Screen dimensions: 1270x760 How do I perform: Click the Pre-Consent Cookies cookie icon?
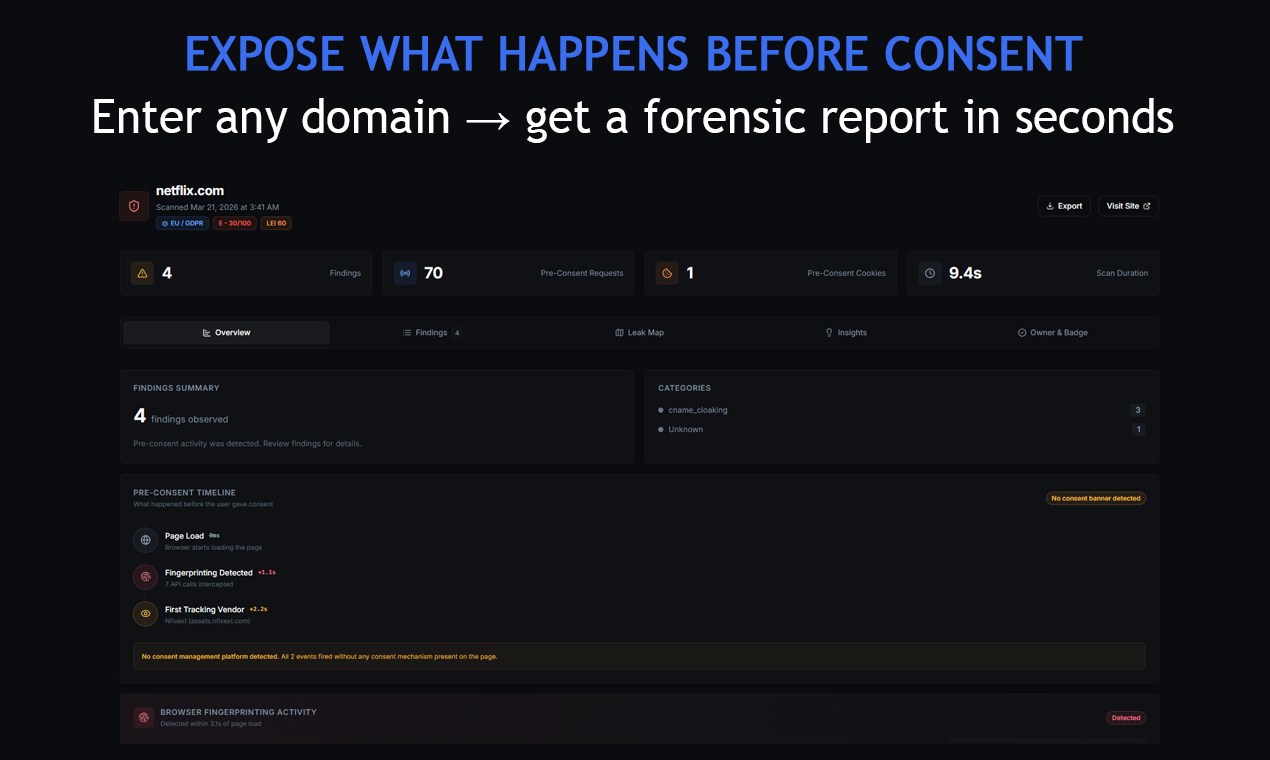[667, 273]
